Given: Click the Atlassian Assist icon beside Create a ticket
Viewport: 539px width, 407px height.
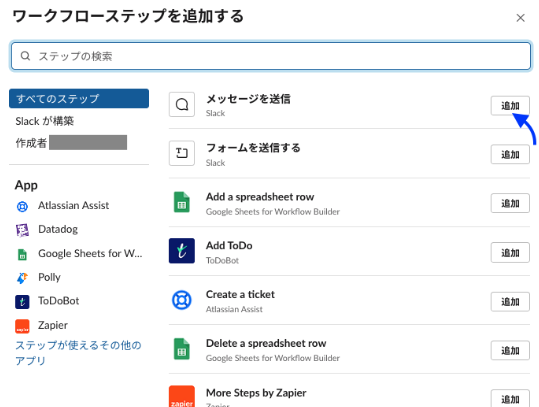Looking at the screenshot, I should [x=182, y=300].
